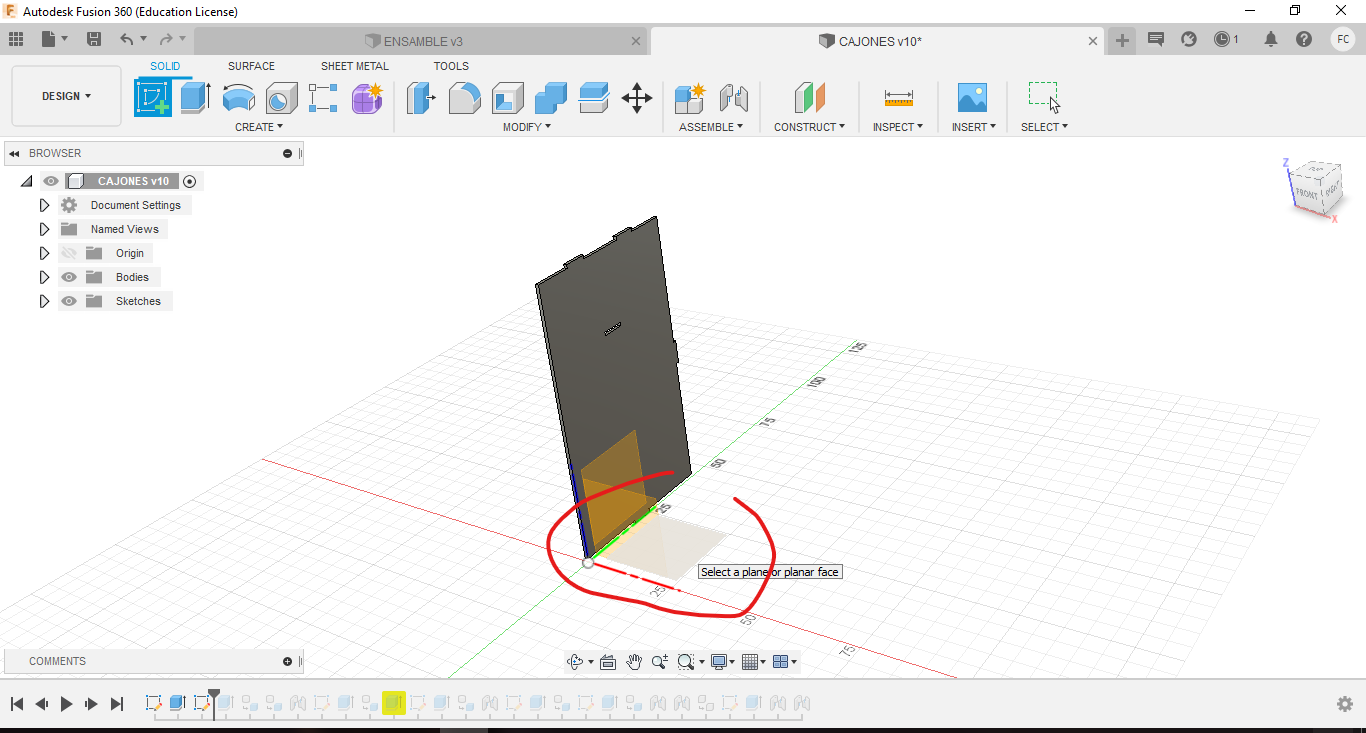Screen dimensions: 1366x733
Task: Activate the Move/Copy tool
Action: [x=636, y=98]
